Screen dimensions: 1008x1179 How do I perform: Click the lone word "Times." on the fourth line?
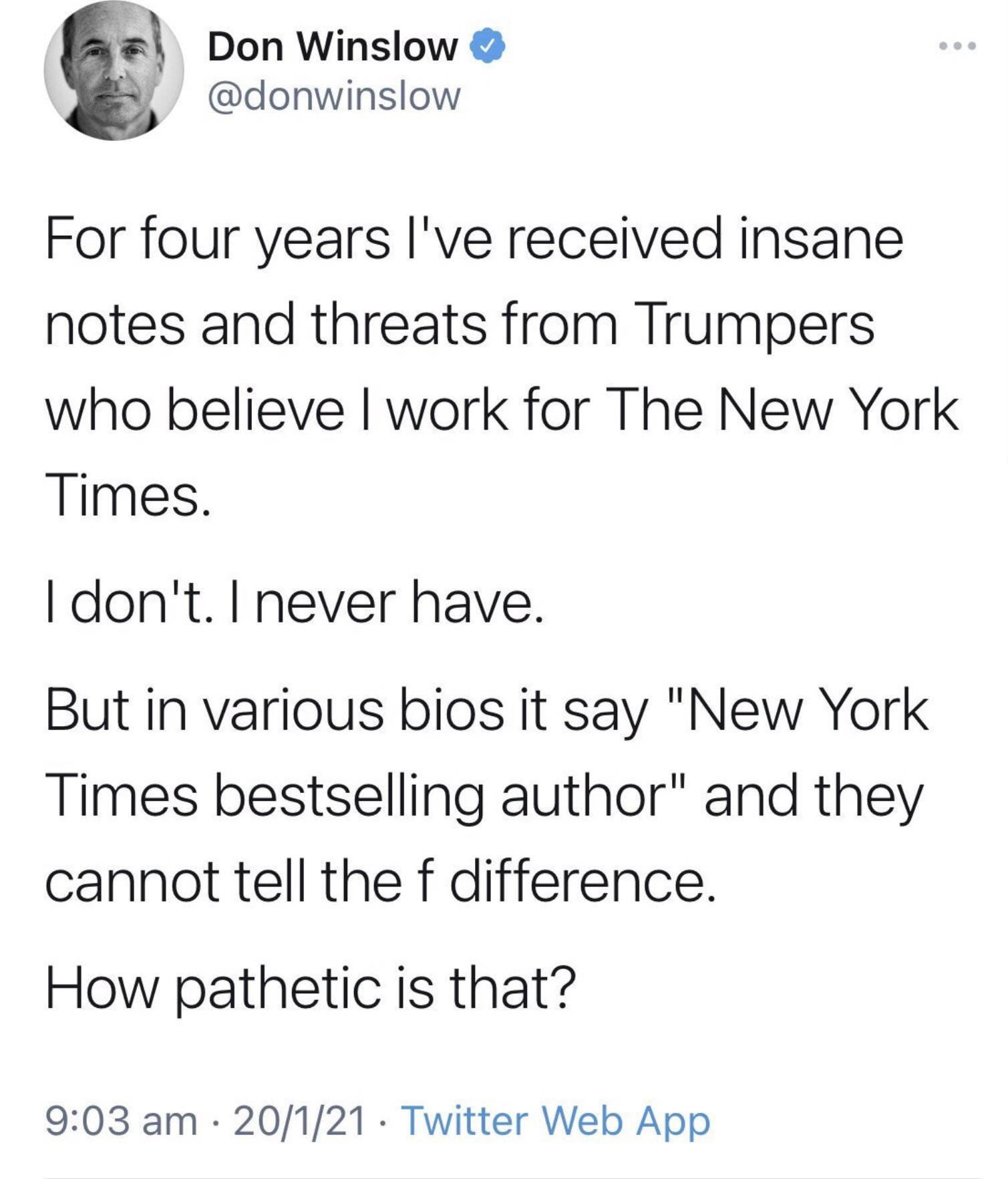click(x=128, y=495)
